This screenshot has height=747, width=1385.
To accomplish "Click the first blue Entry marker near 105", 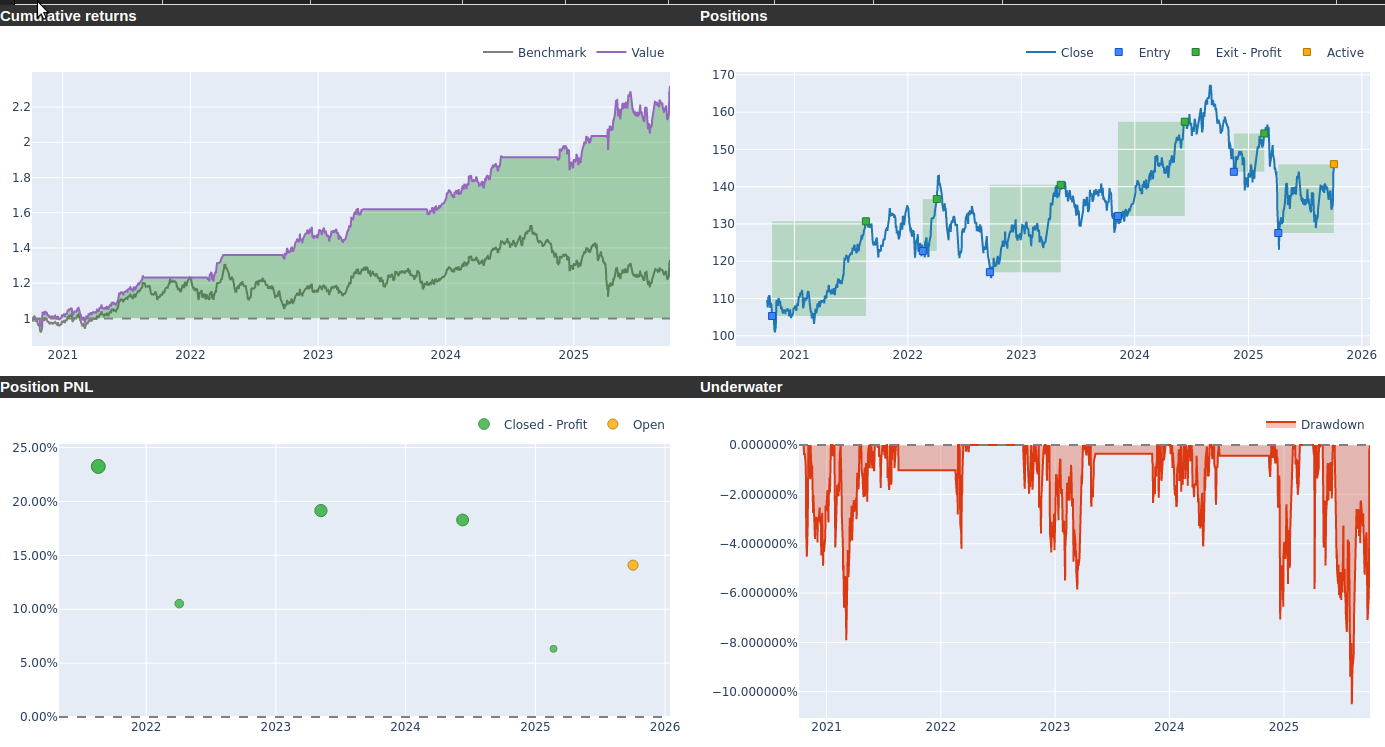I will click(x=772, y=316).
